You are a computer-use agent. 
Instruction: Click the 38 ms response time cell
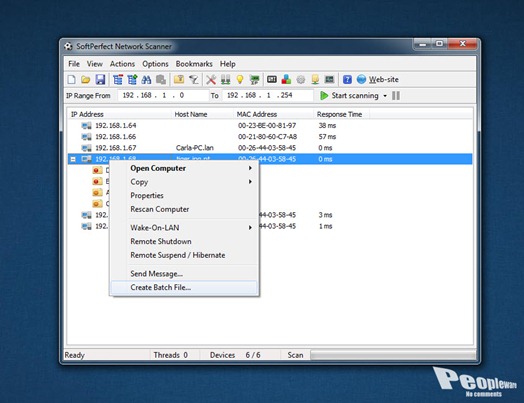[x=327, y=126]
